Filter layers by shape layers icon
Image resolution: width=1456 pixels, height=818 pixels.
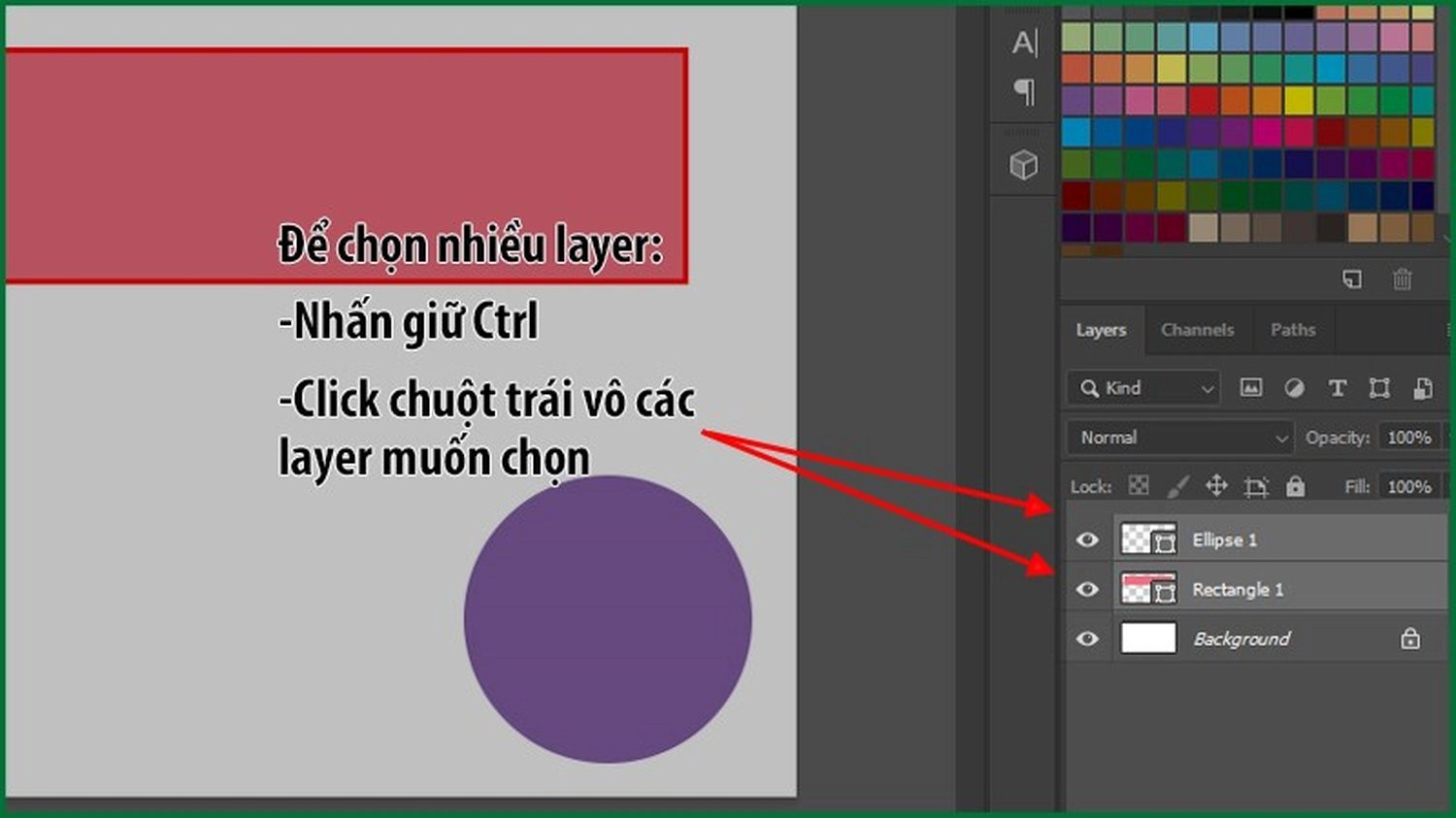coord(1379,388)
